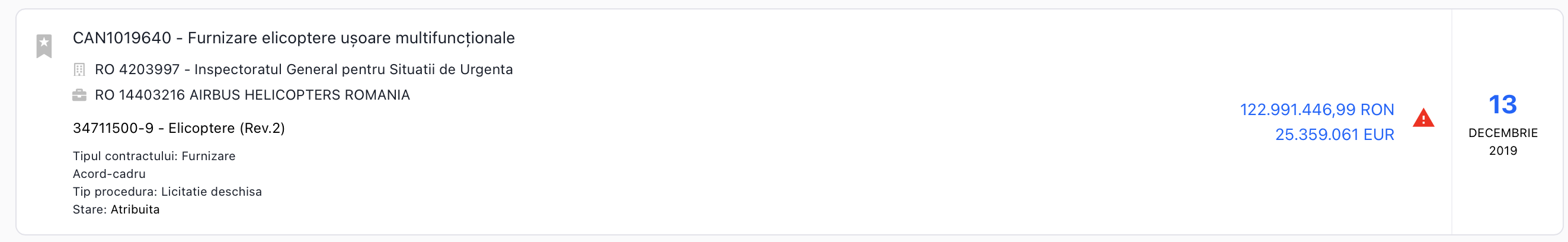1568x242 pixels.
Task: Click Tipul contractului: Furnizare line
Action: (x=154, y=156)
